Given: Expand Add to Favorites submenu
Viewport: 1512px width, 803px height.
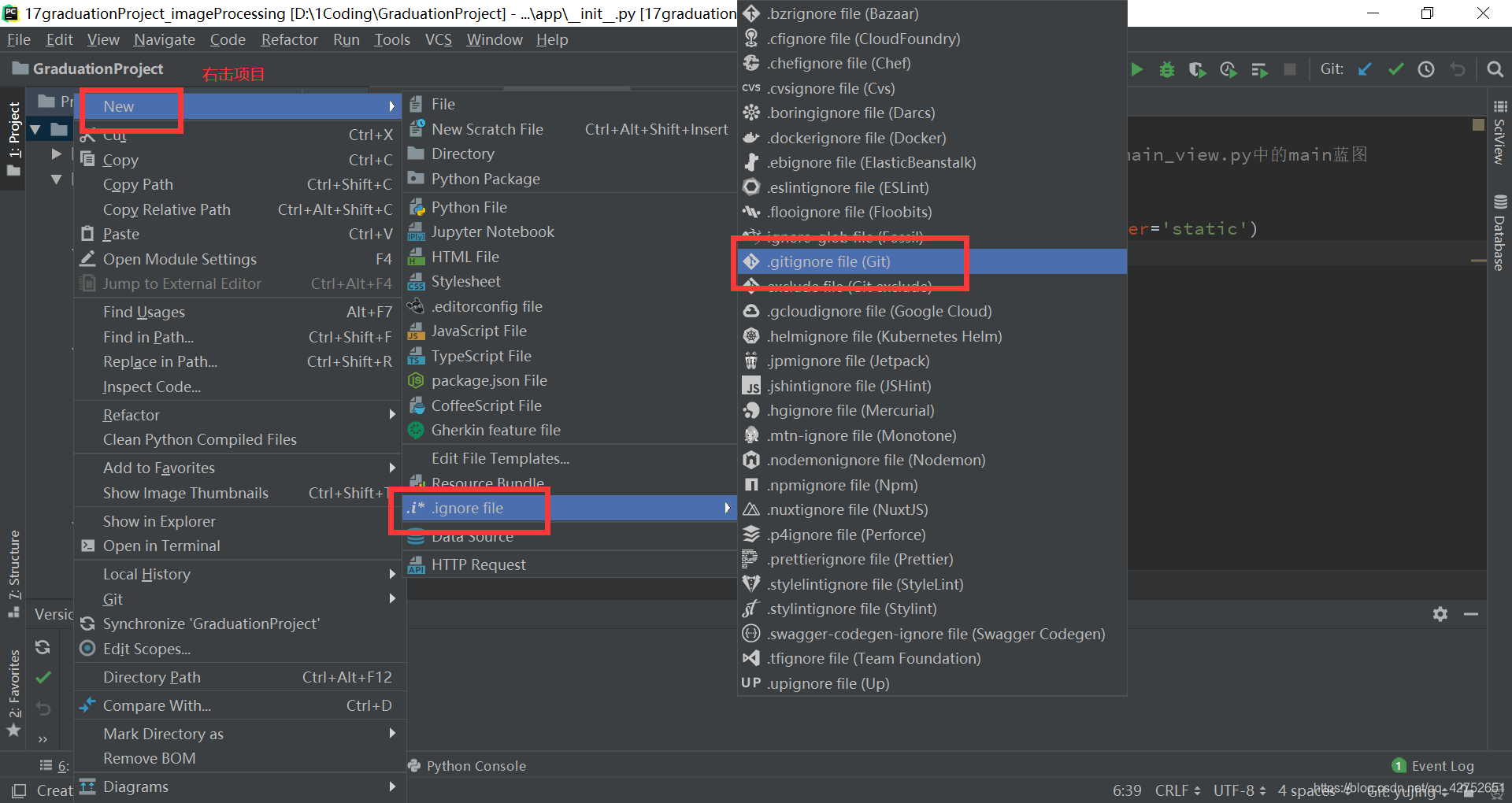Looking at the screenshot, I should click(x=239, y=468).
